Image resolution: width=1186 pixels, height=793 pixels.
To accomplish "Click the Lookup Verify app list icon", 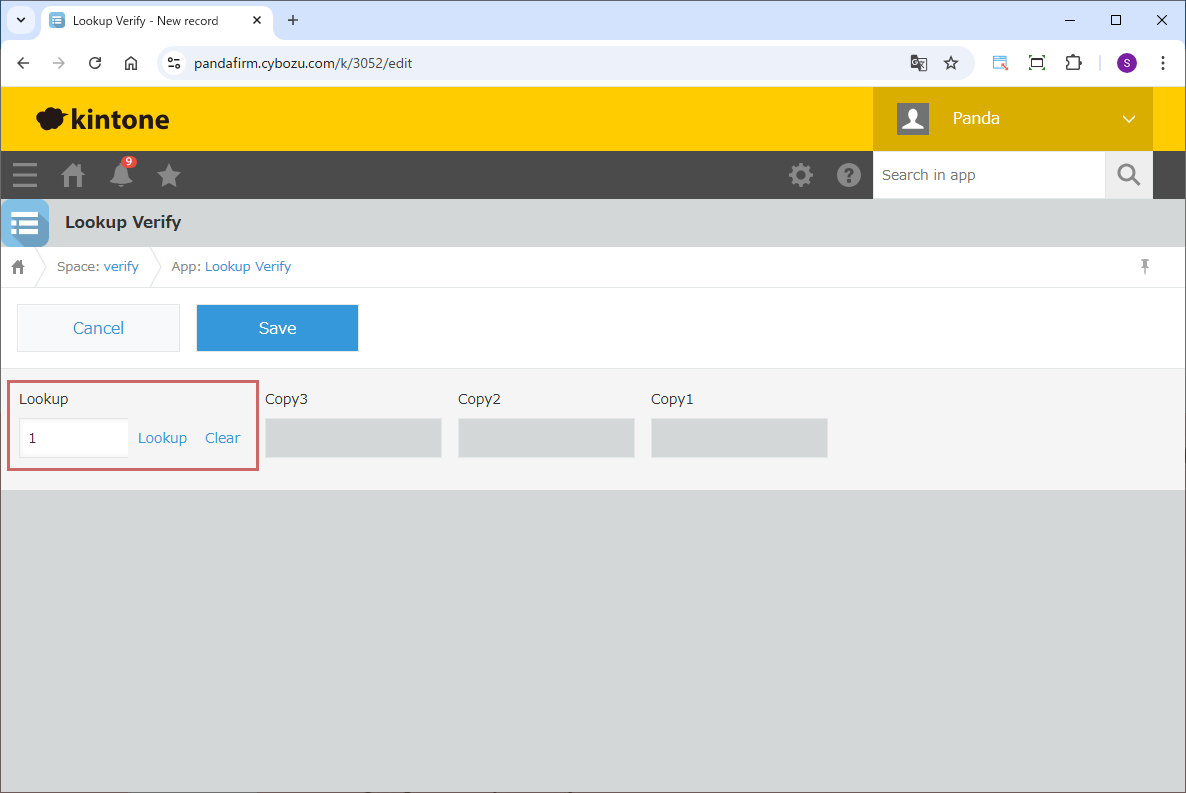I will coord(24,222).
